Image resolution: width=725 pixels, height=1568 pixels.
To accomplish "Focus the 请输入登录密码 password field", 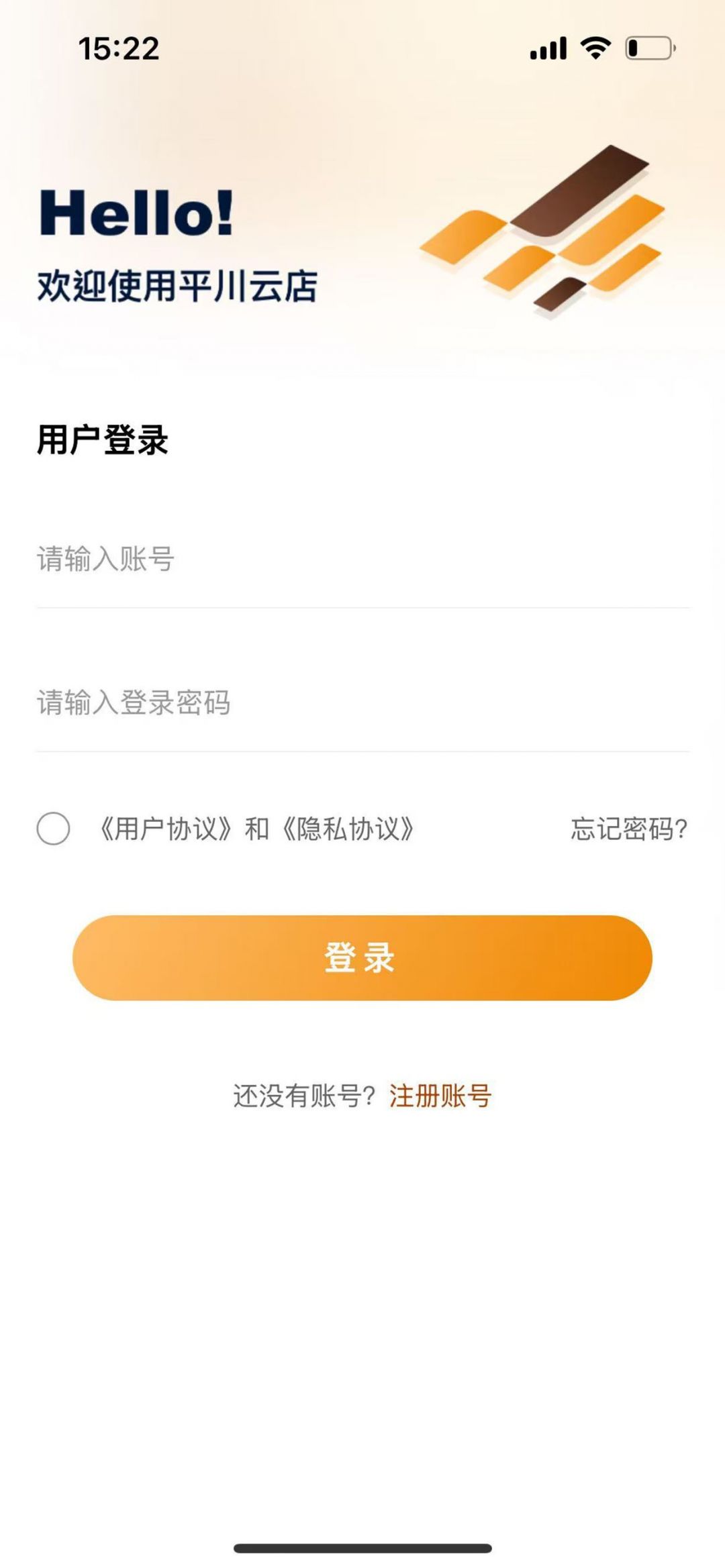I will pyautogui.click(x=362, y=702).
